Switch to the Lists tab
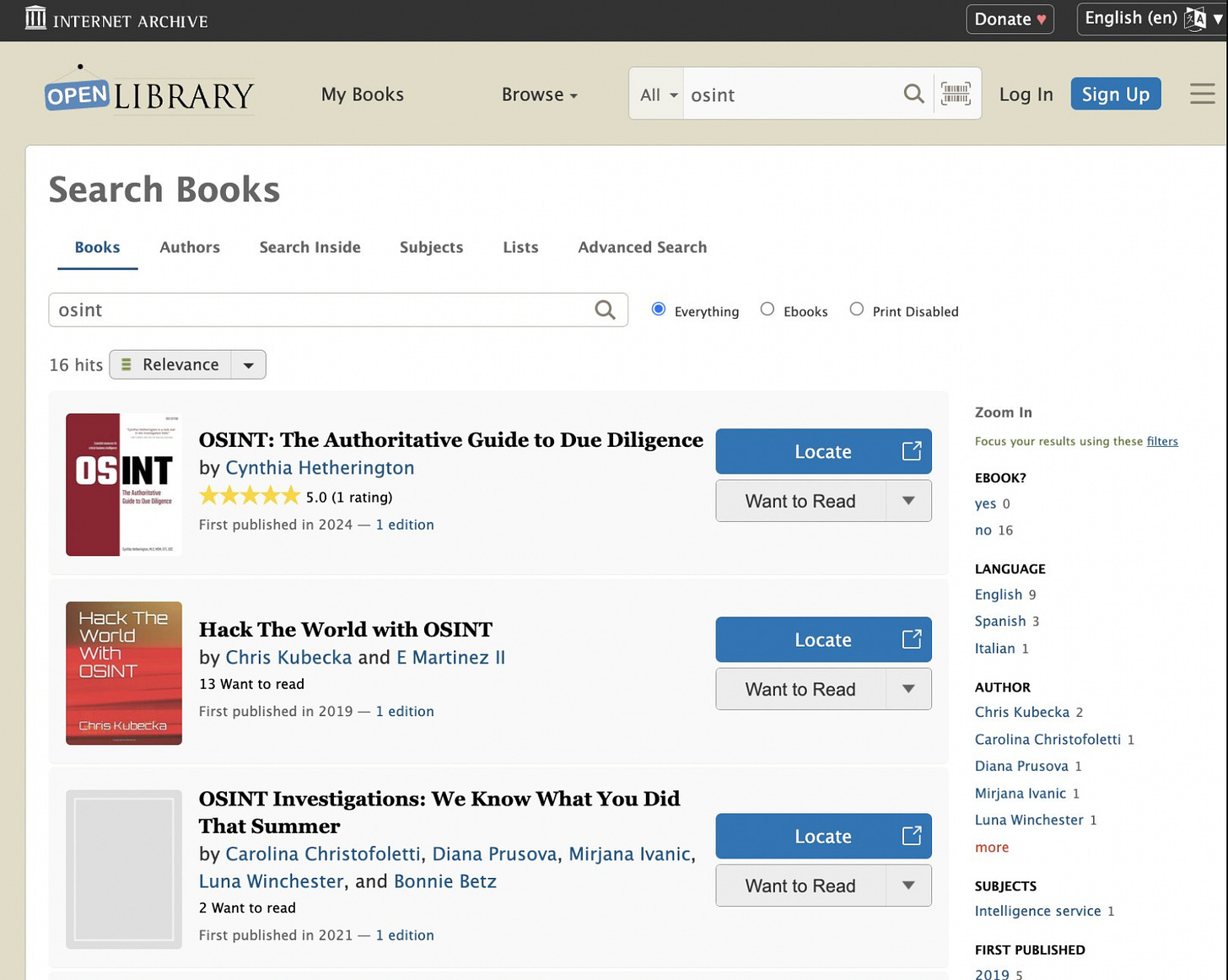Image resolution: width=1228 pixels, height=980 pixels. (x=520, y=247)
